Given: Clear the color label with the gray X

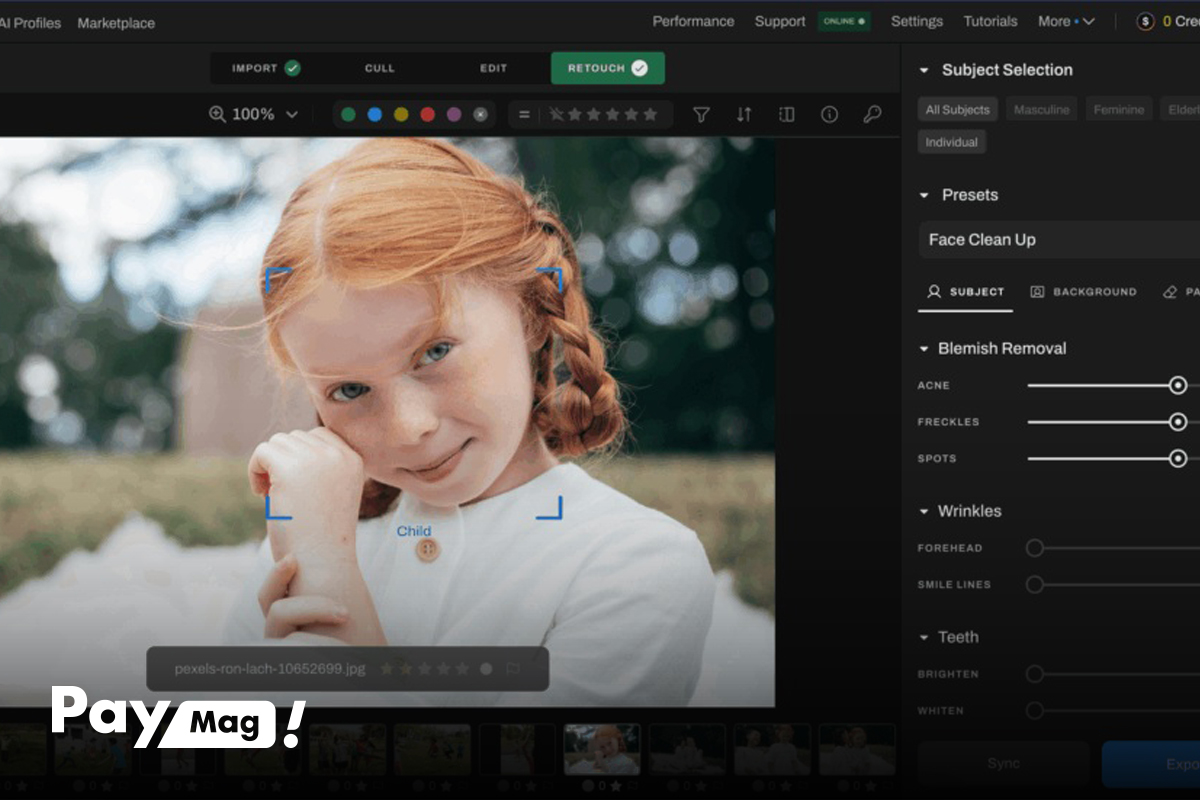Looking at the screenshot, I should (480, 115).
